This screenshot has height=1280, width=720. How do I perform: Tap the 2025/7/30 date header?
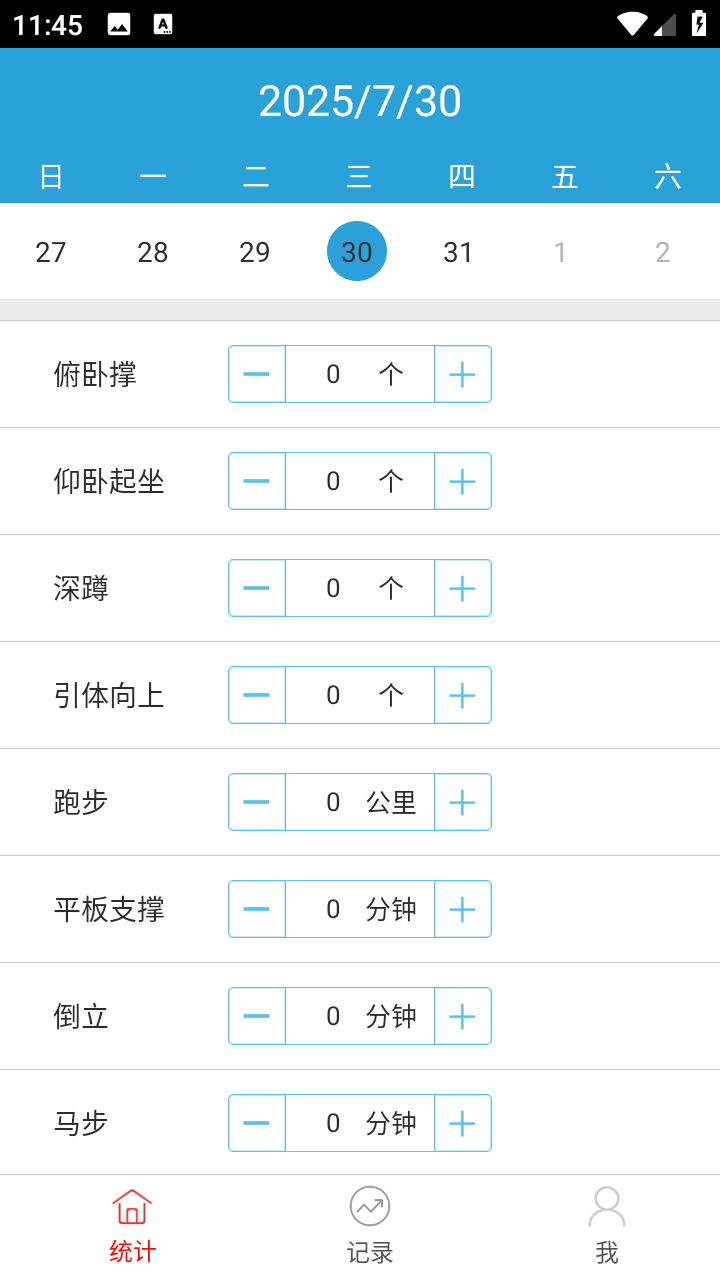[360, 101]
